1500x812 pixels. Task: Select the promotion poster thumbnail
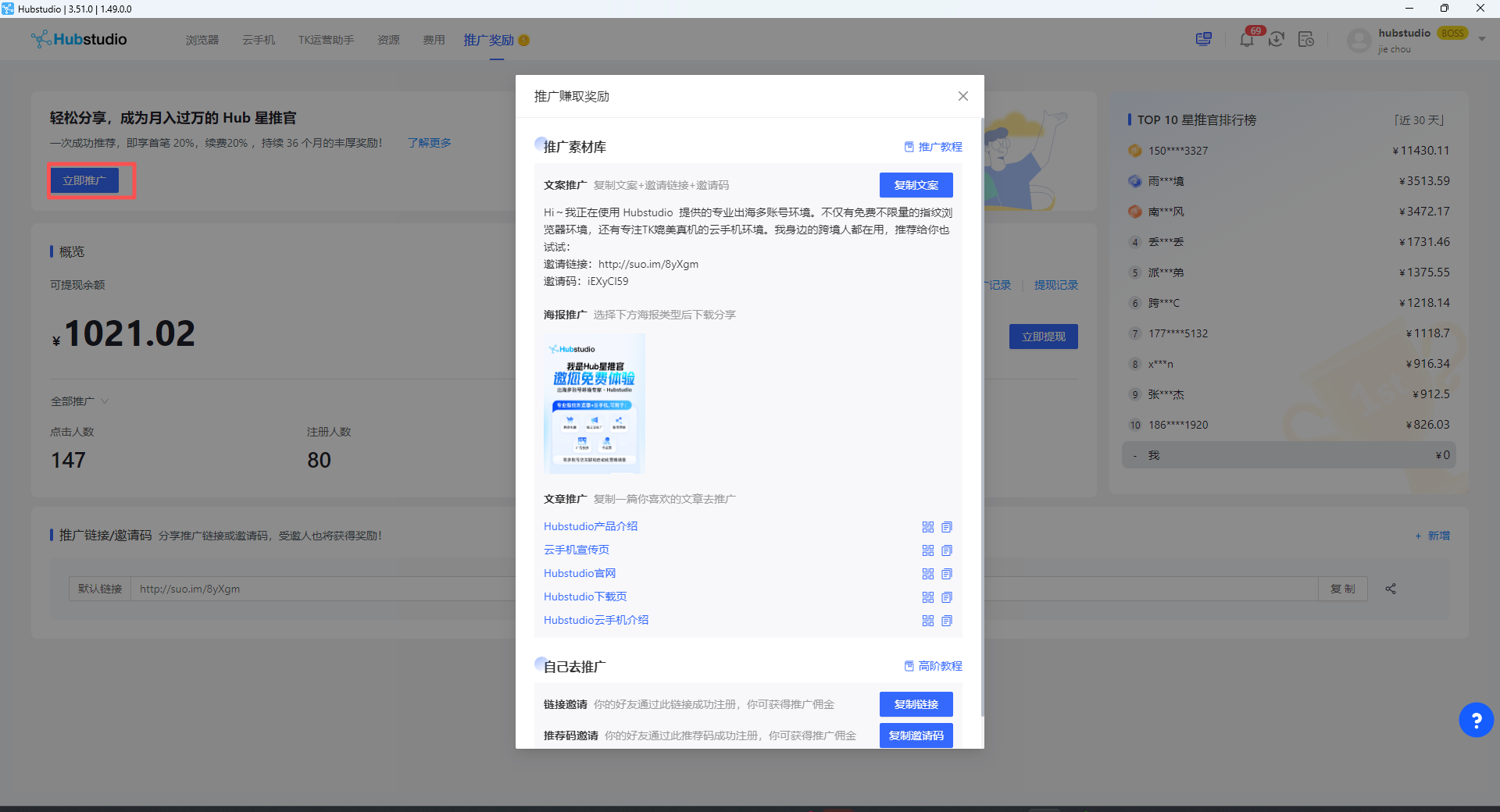click(595, 404)
